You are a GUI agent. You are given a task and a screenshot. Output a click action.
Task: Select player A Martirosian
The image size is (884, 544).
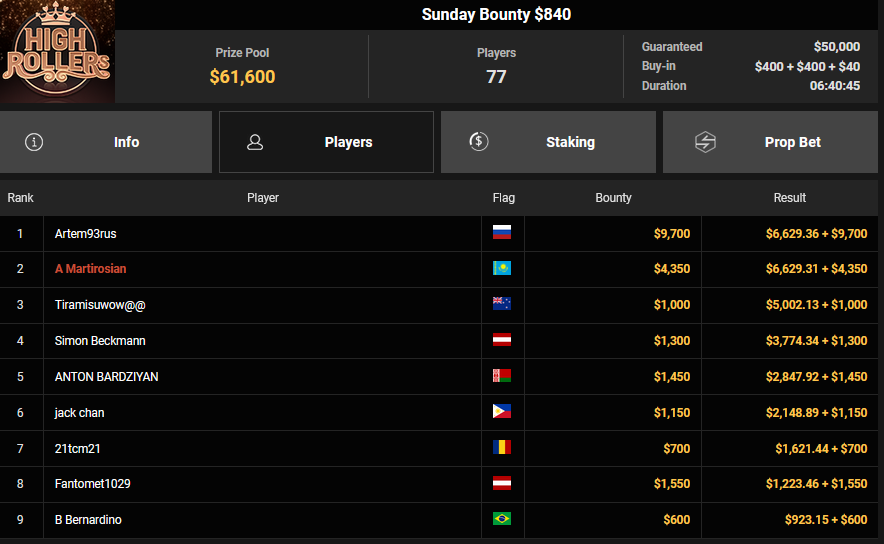point(91,269)
